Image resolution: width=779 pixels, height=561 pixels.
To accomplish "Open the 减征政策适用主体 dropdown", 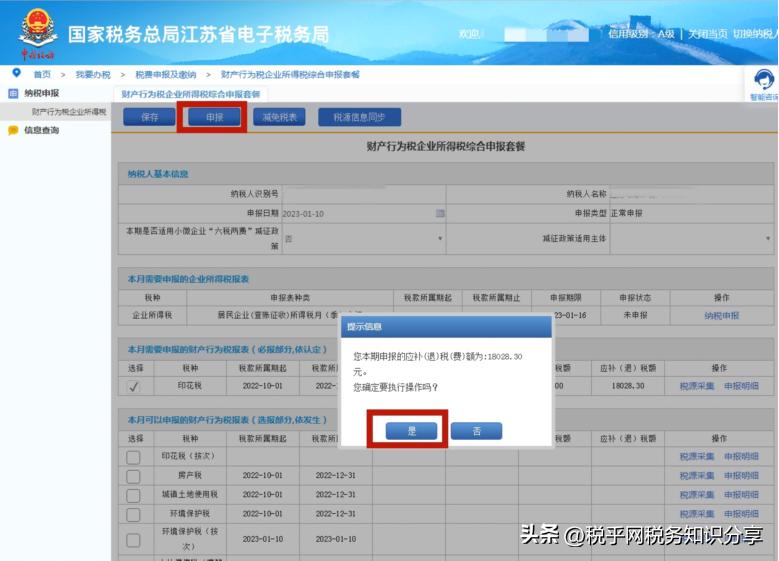I will (691, 239).
